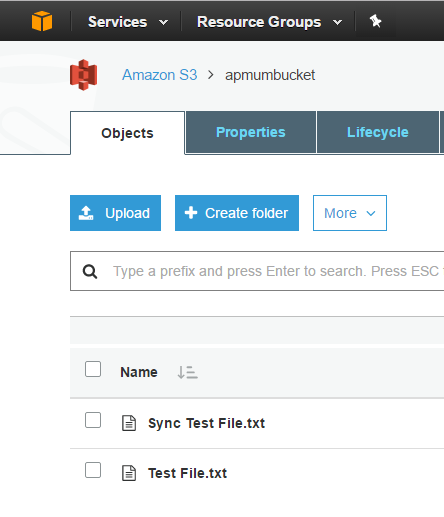
Task: Check the box for Sync Test File.txt
Action: (x=93, y=420)
